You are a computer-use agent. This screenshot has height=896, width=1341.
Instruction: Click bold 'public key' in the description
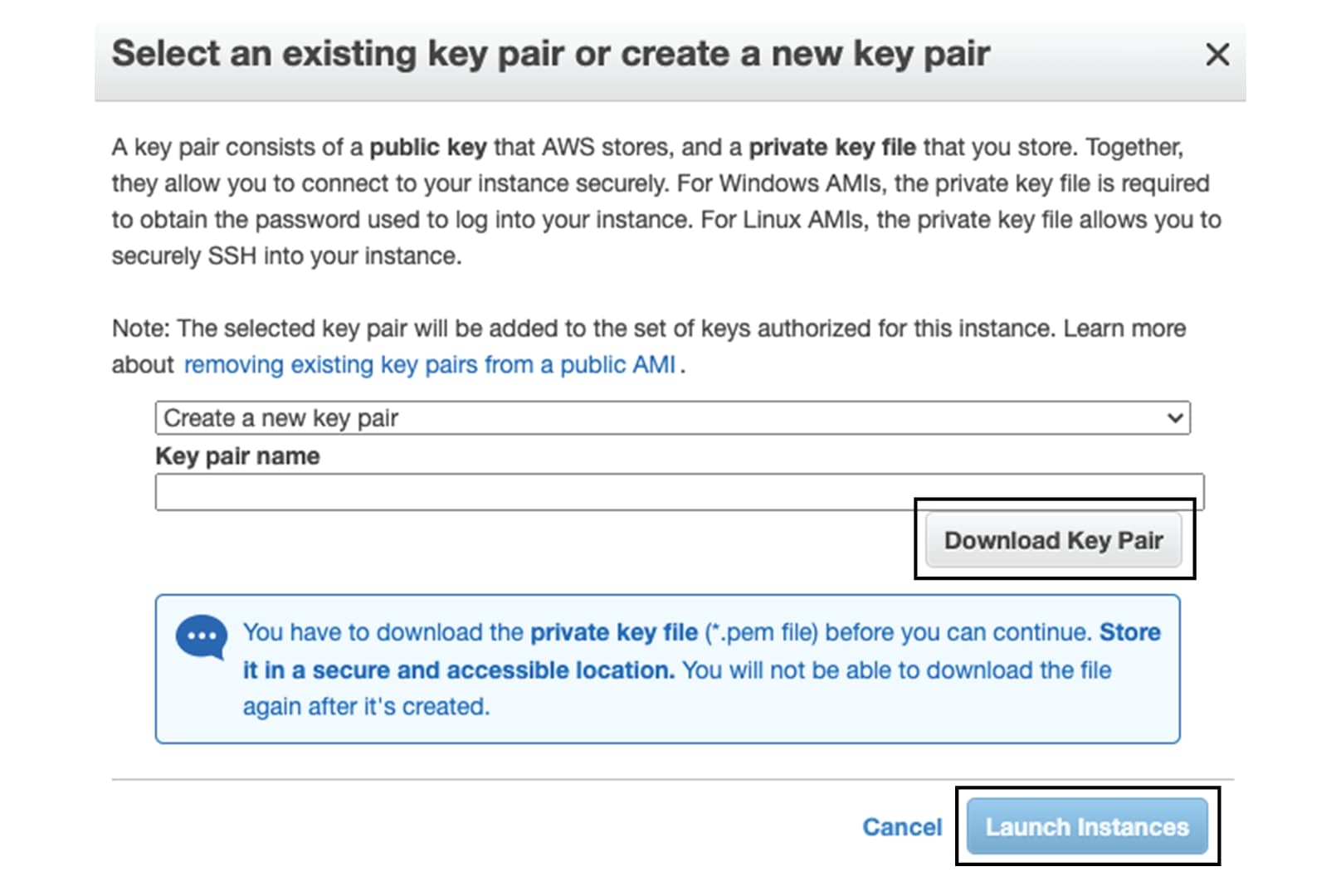pyautogui.click(x=428, y=148)
